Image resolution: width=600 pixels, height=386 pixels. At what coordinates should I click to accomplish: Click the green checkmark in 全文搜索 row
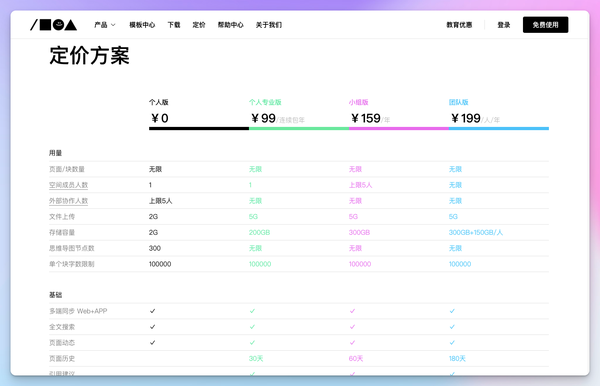coord(252,327)
